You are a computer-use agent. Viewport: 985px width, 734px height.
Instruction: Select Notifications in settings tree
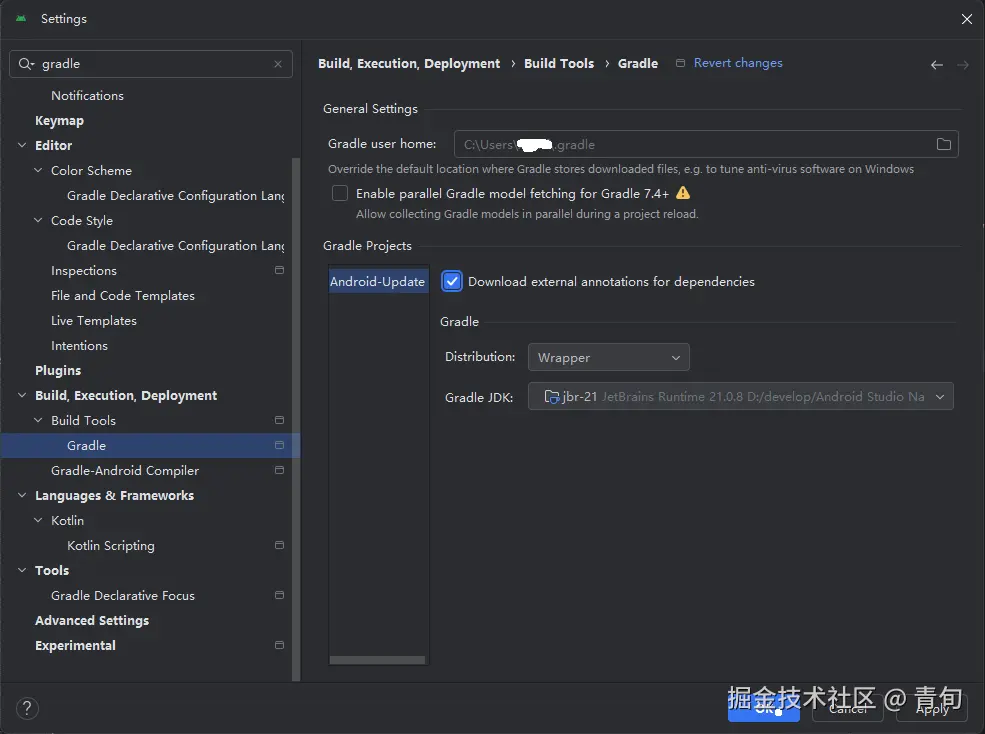(87, 96)
